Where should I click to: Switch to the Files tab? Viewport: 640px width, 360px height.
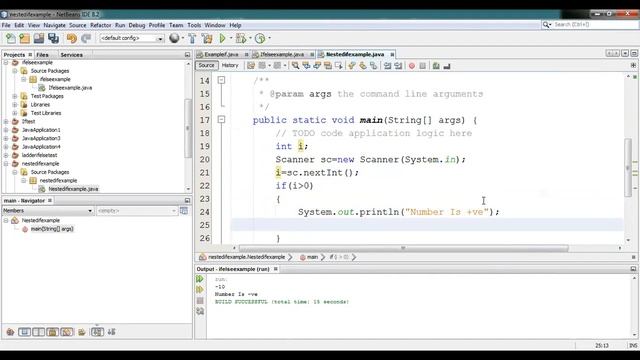(x=42, y=55)
